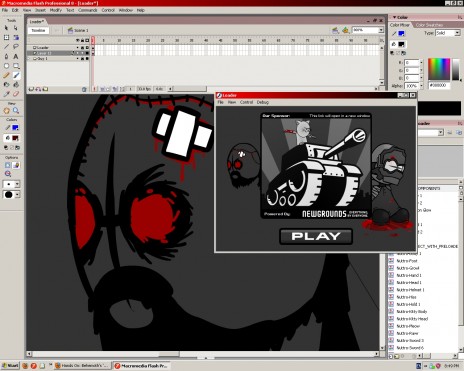Toggle Onion Skin in the timeline

[x=103, y=89]
